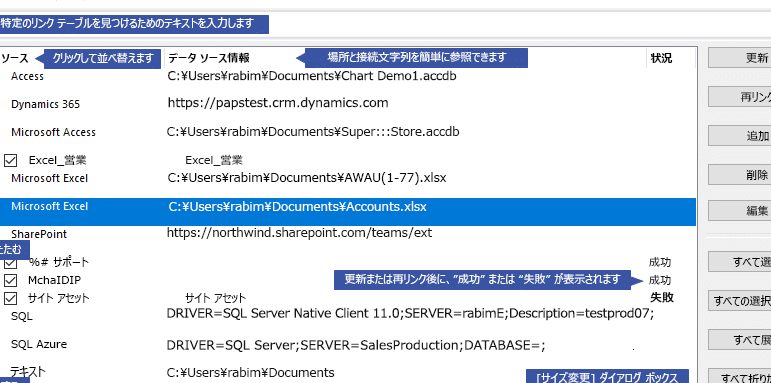Viewport: 771px width, 383px height.
Task: Select the Access data source row
Action: (348, 76)
